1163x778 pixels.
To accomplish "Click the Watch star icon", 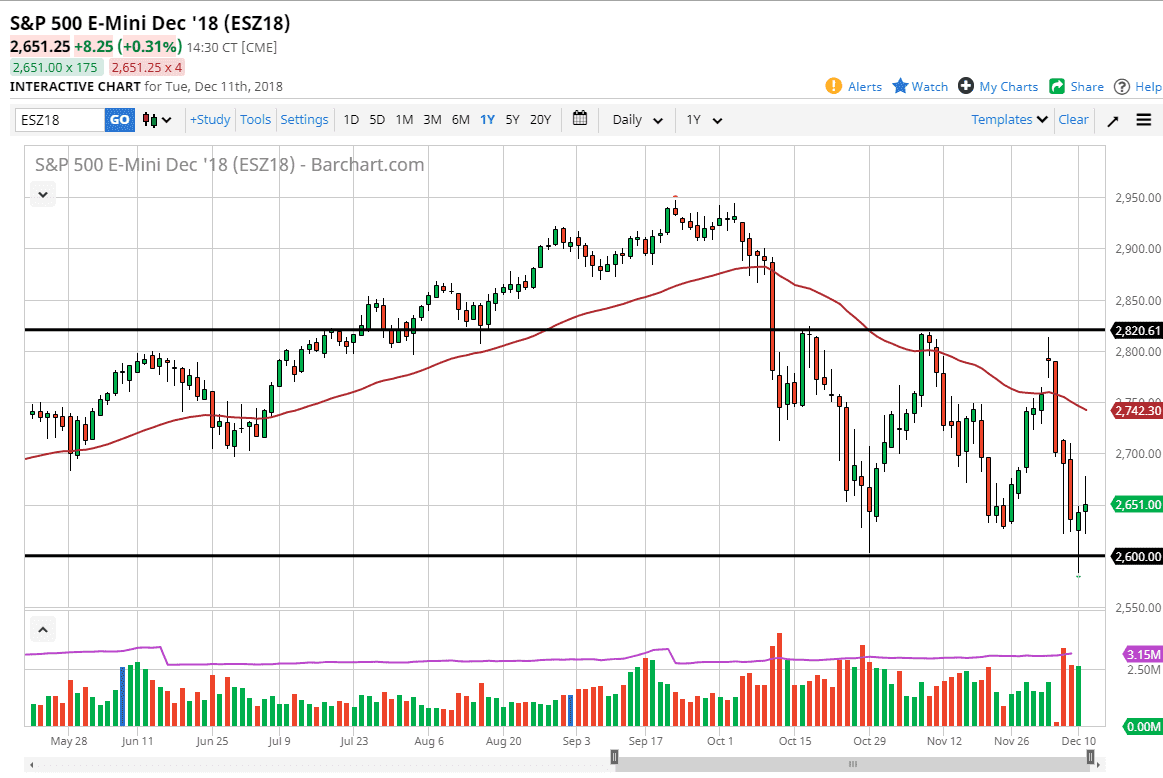I will [x=900, y=86].
